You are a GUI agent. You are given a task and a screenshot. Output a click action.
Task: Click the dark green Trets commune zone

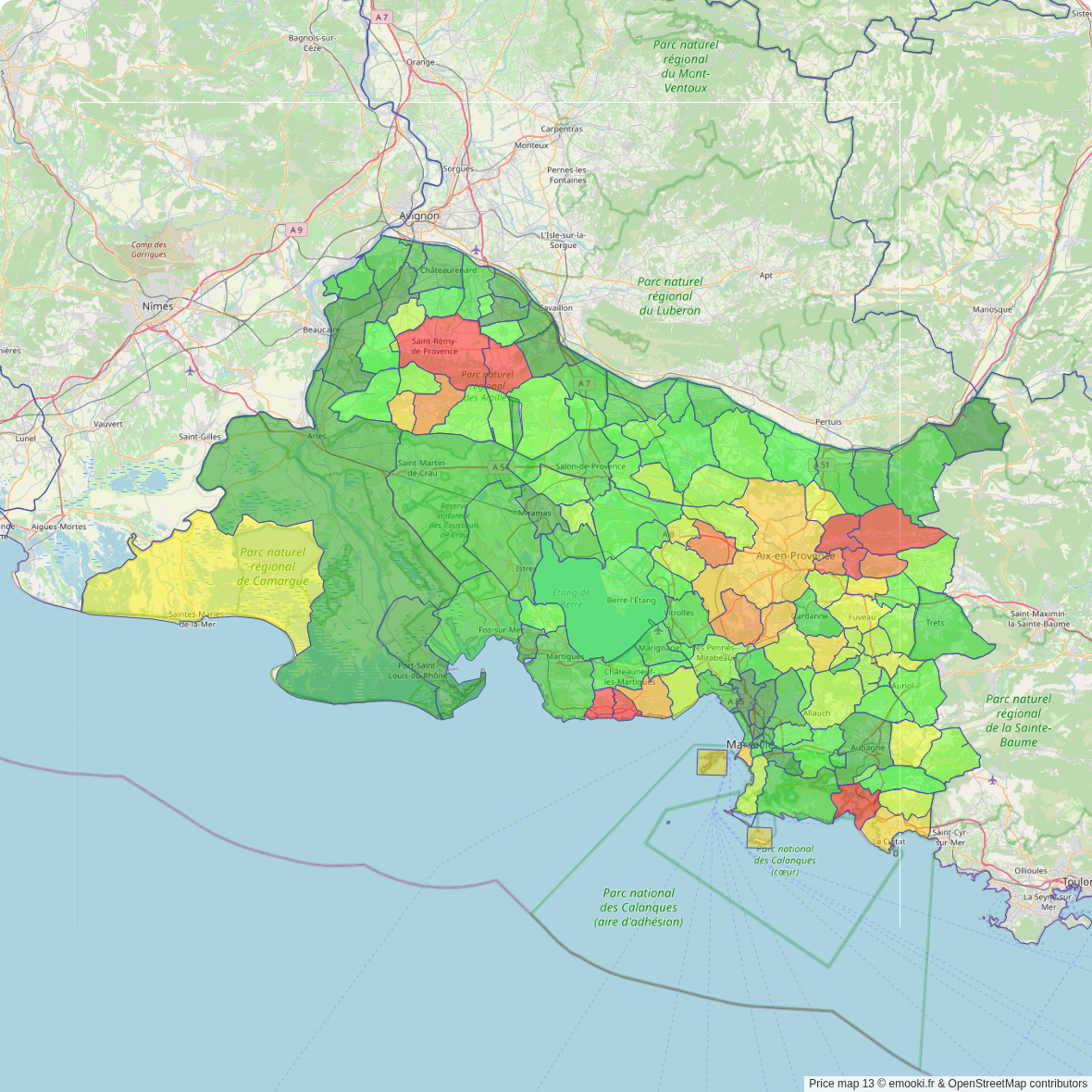coord(944,629)
